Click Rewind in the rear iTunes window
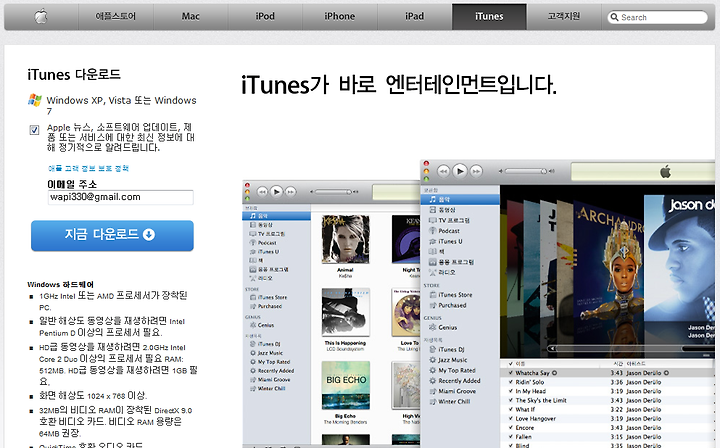720x448 pixels. 262,192
